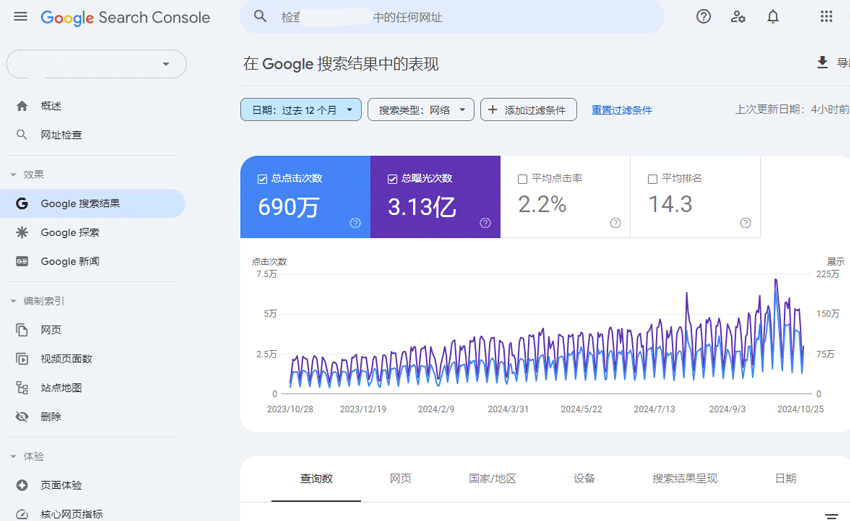Click help icon on 总曝光次数 card
Viewport: 850px width, 521px height.
click(x=485, y=223)
